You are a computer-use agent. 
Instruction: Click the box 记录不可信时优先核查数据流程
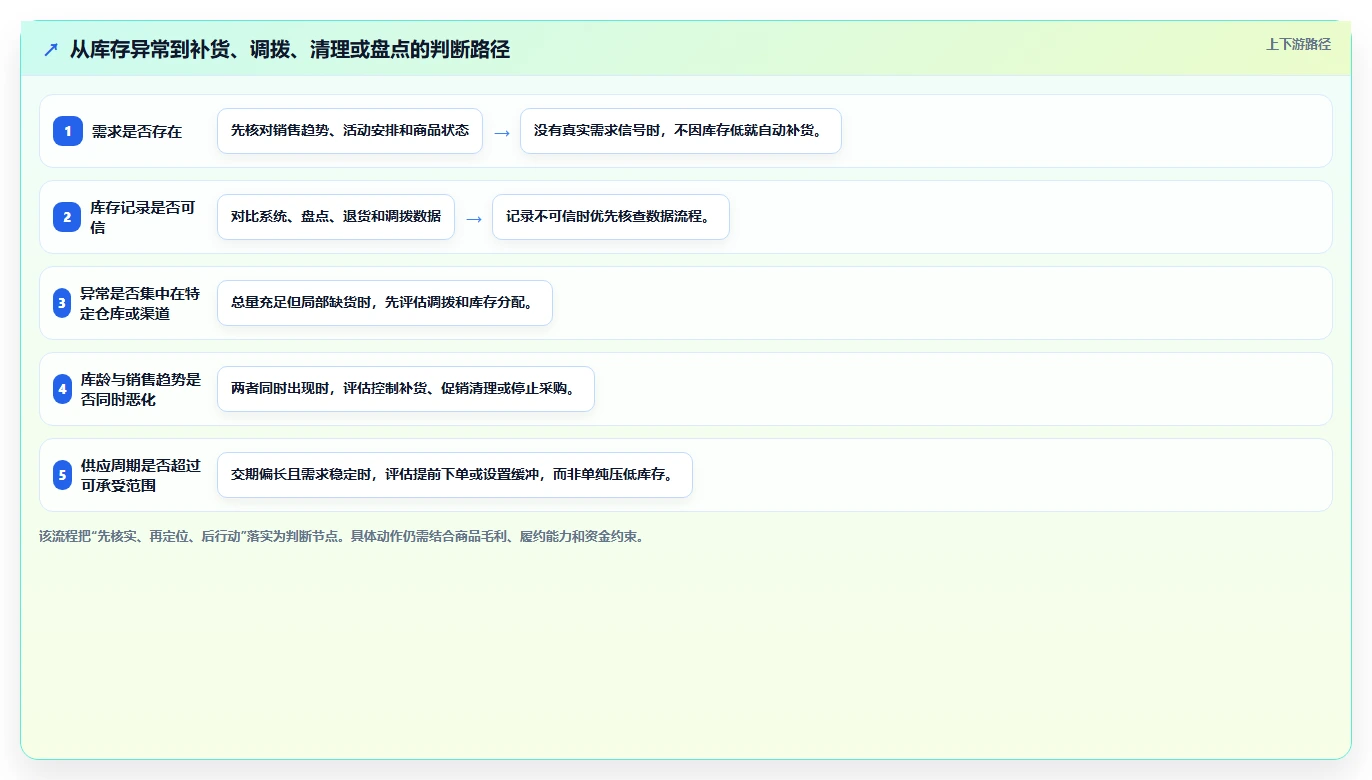[x=611, y=217]
